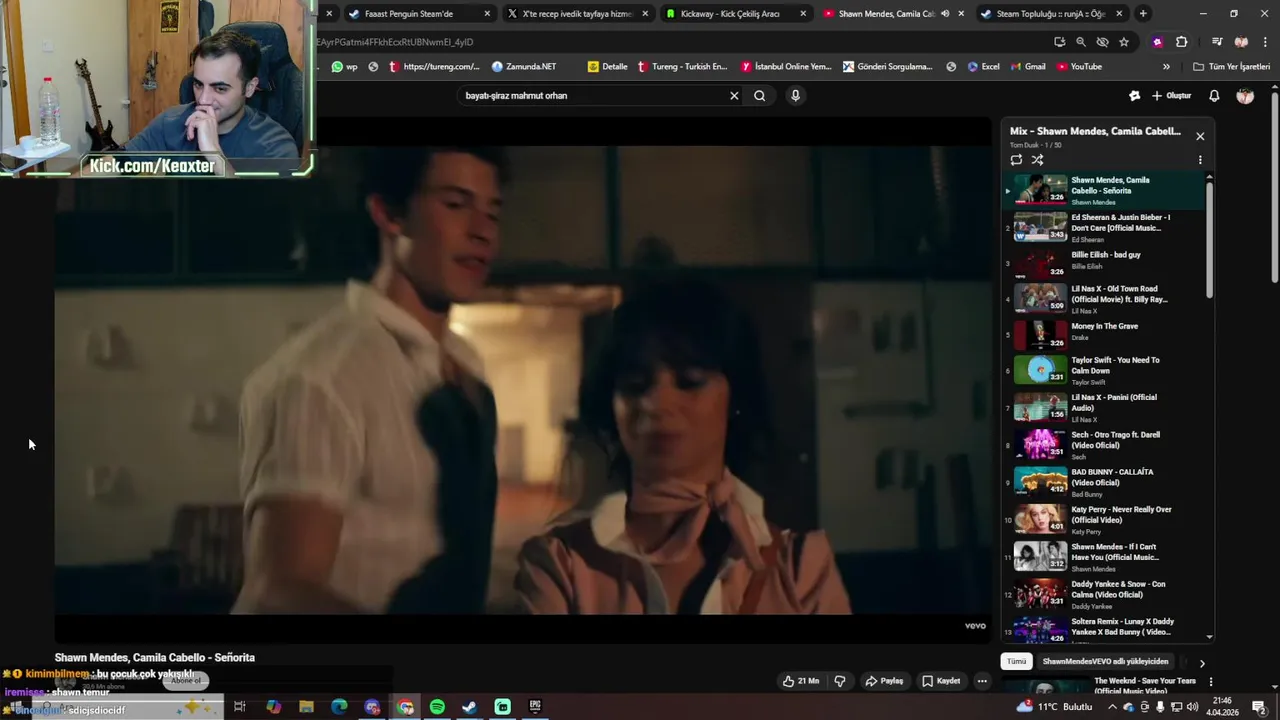1280x720 pixels.
Task: Open the 11°C Bulutlu weather widget
Action: 1054,707
